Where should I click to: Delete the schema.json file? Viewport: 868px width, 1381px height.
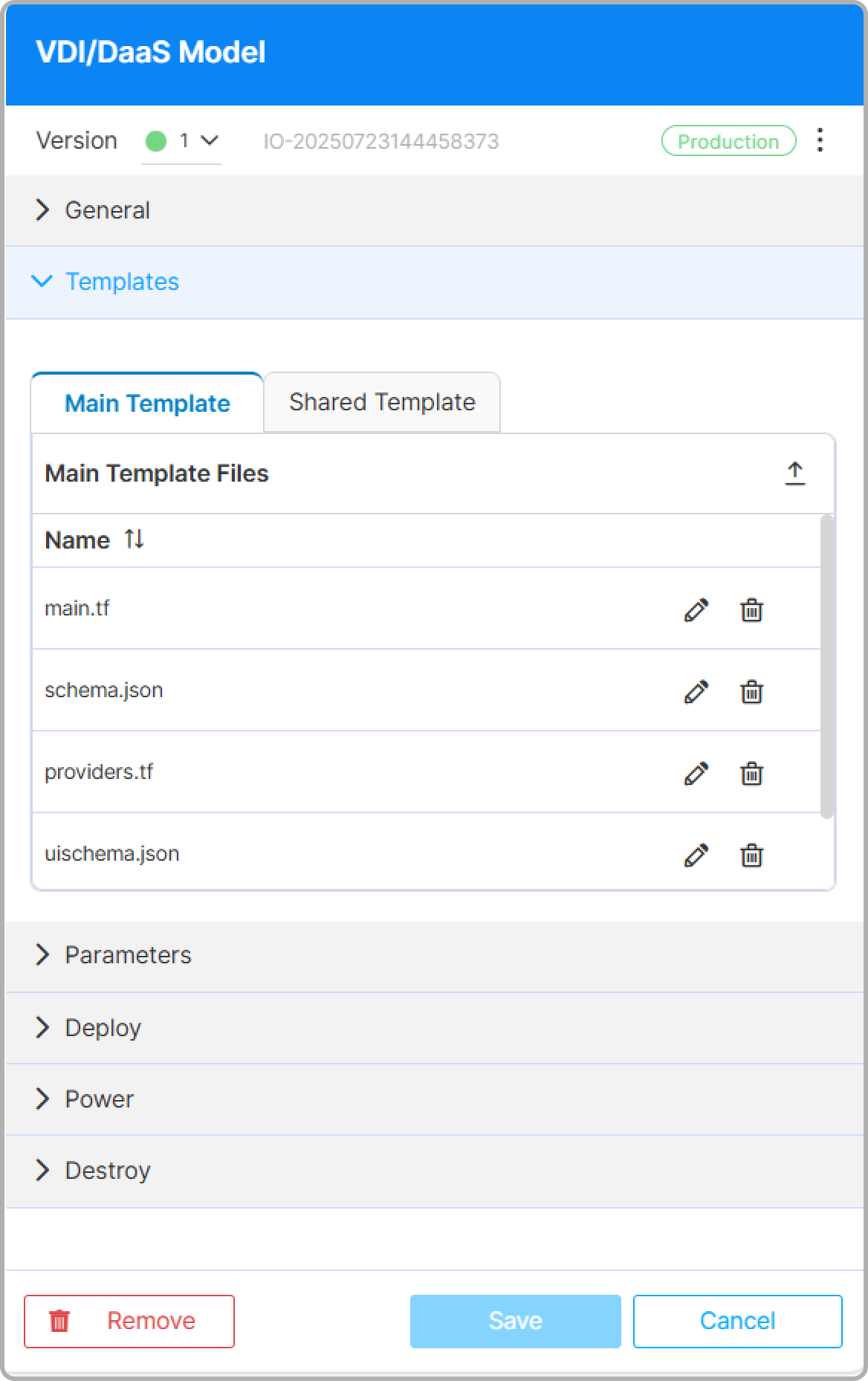click(751, 692)
